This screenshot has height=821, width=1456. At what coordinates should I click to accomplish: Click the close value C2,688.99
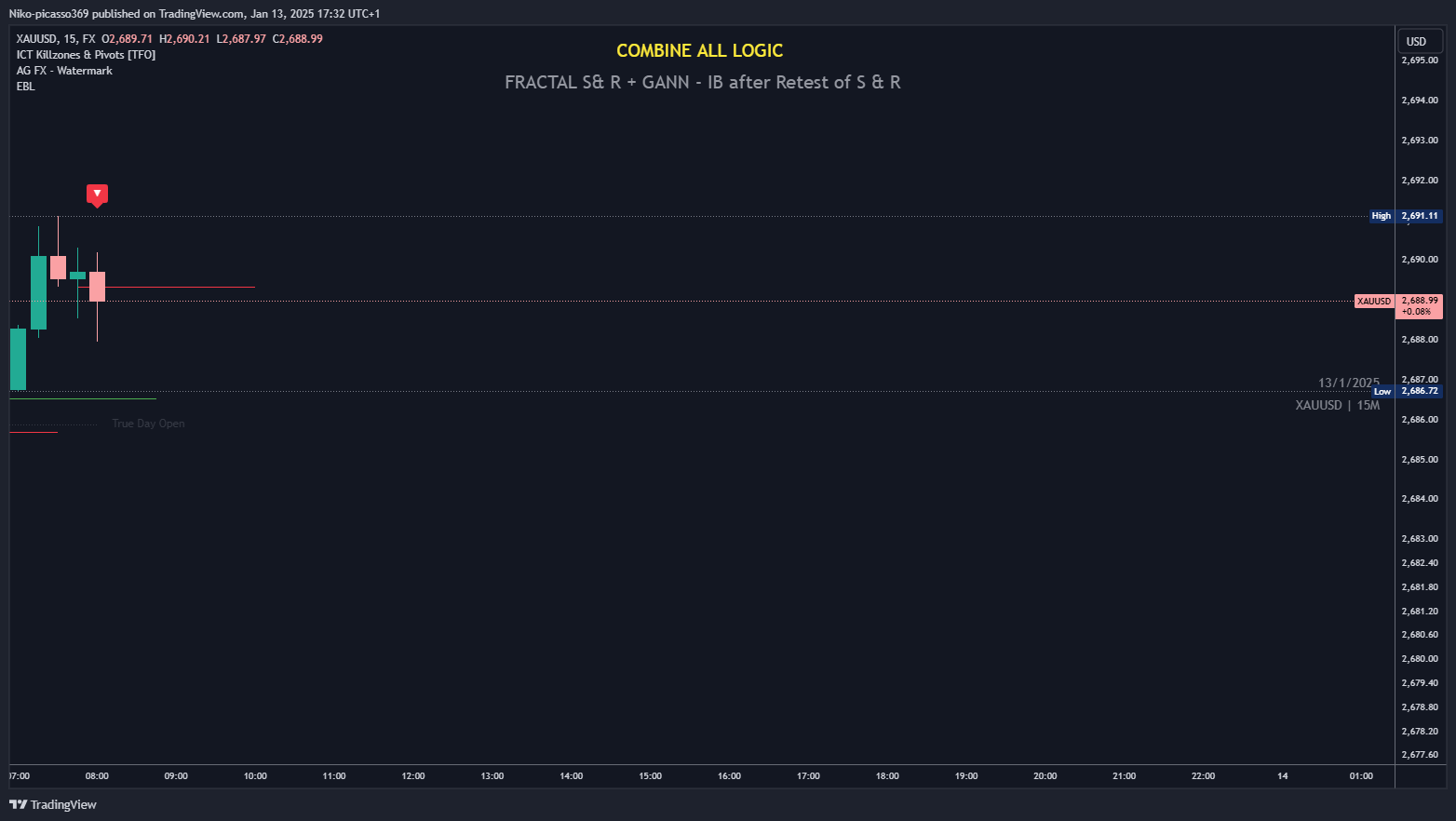[298, 39]
